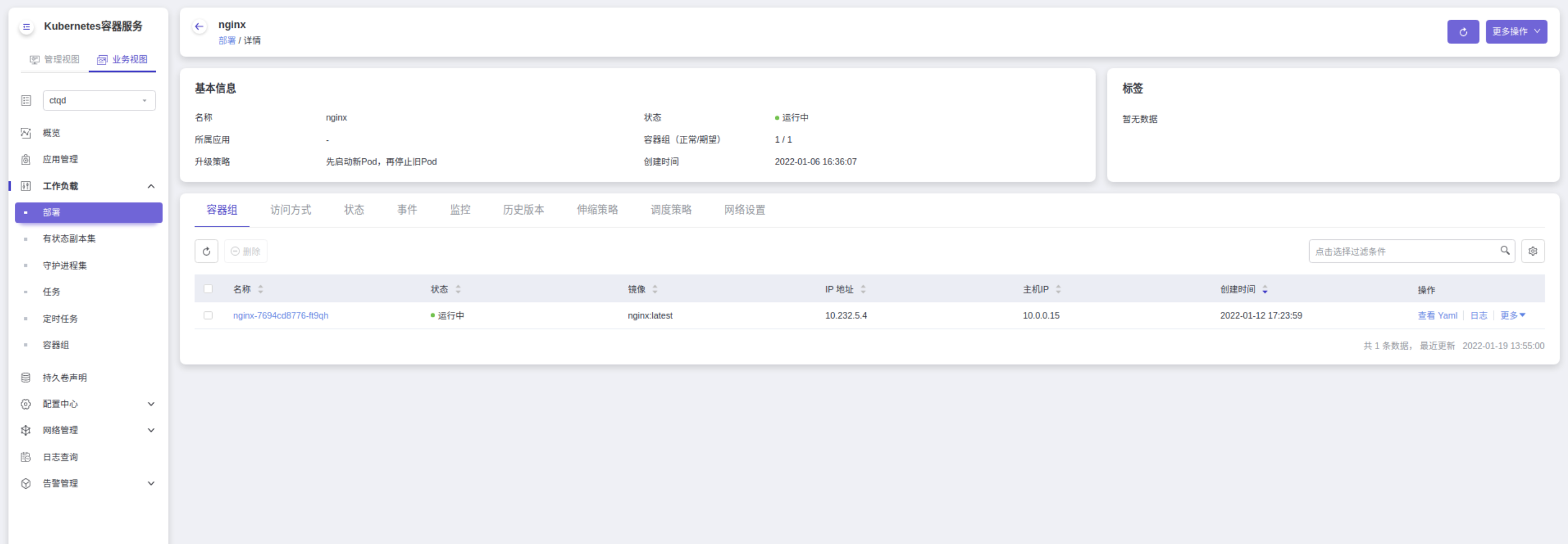
Task: Switch to 管理视图 view
Action: click(x=55, y=60)
